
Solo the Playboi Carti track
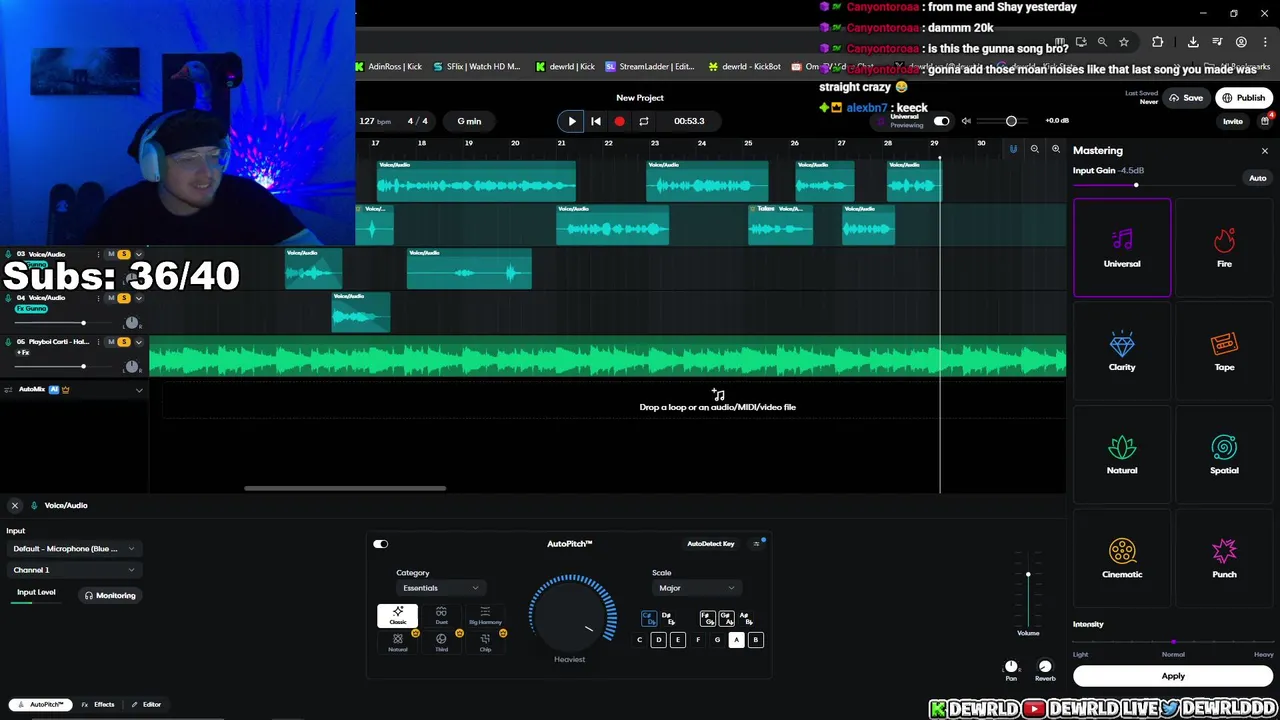pos(124,342)
